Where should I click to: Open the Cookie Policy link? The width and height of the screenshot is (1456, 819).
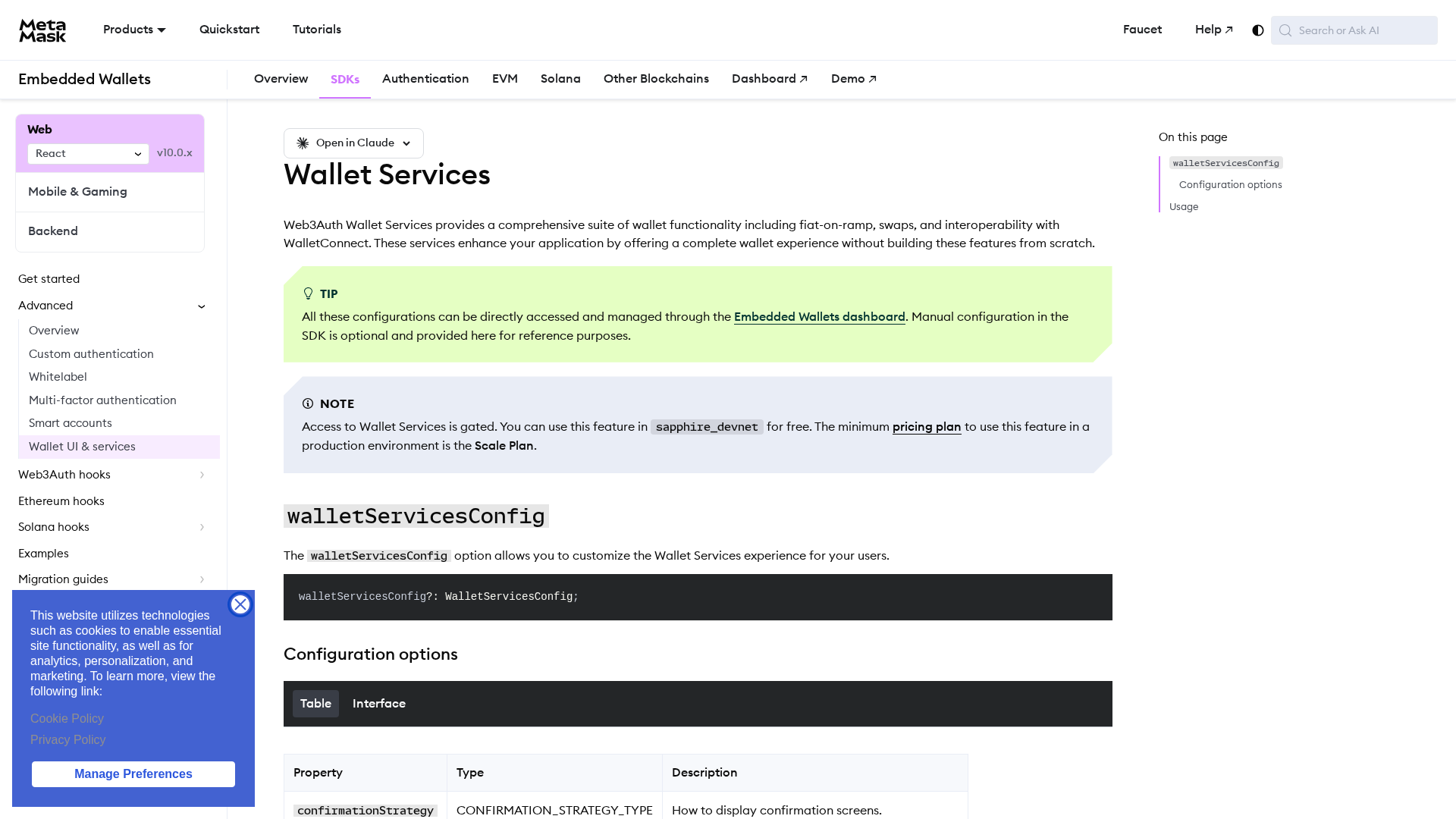[x=67, y=719]
